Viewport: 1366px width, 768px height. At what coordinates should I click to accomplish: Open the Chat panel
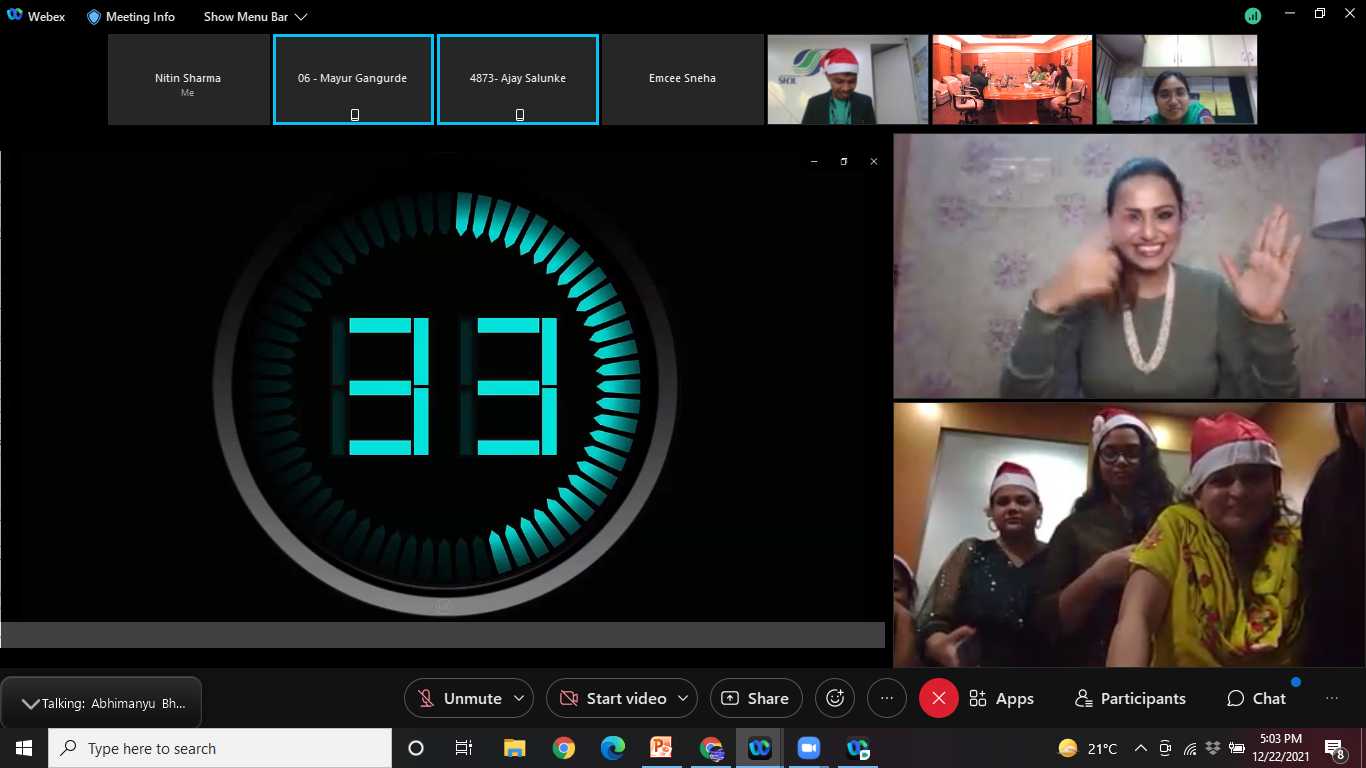click(x=1257, y=698)
